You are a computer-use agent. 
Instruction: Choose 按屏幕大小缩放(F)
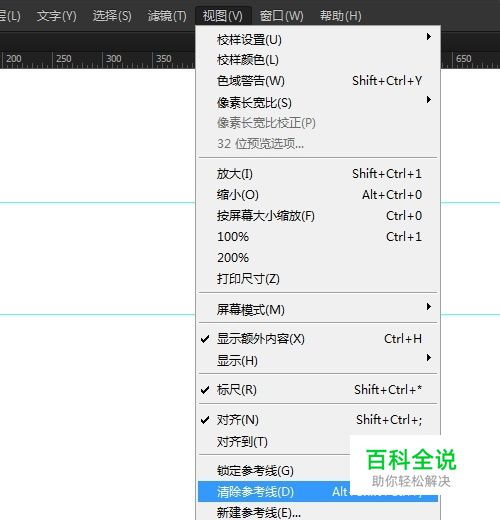coord(318,216)
